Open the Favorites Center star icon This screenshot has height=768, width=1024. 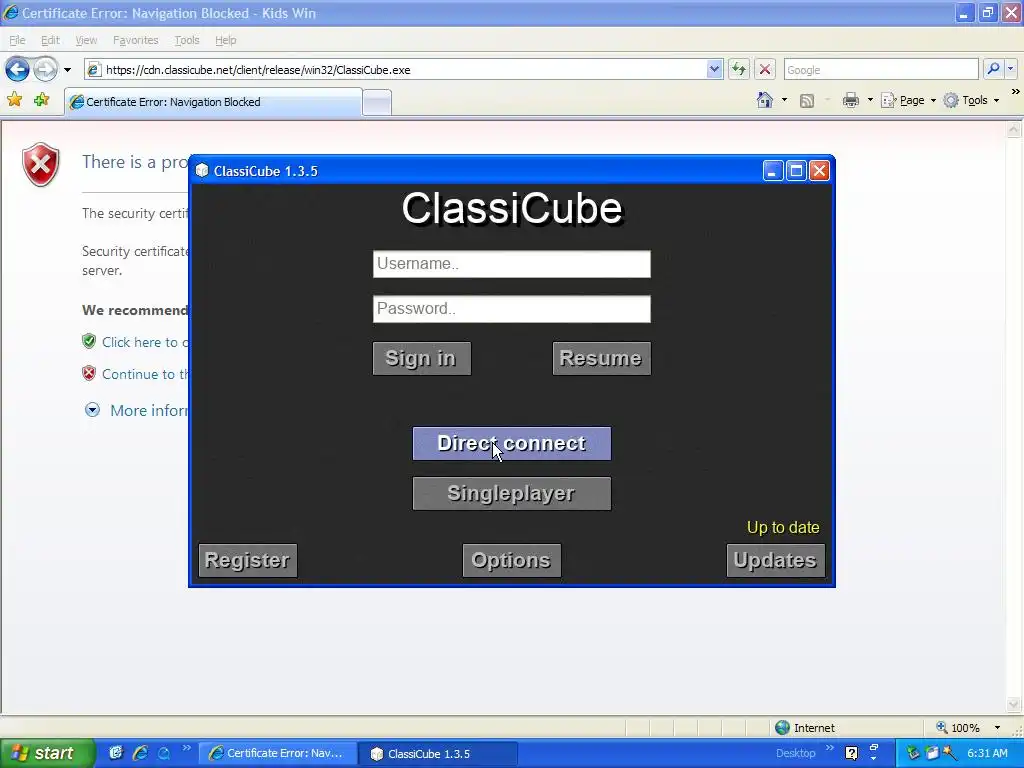pos(14,100)
